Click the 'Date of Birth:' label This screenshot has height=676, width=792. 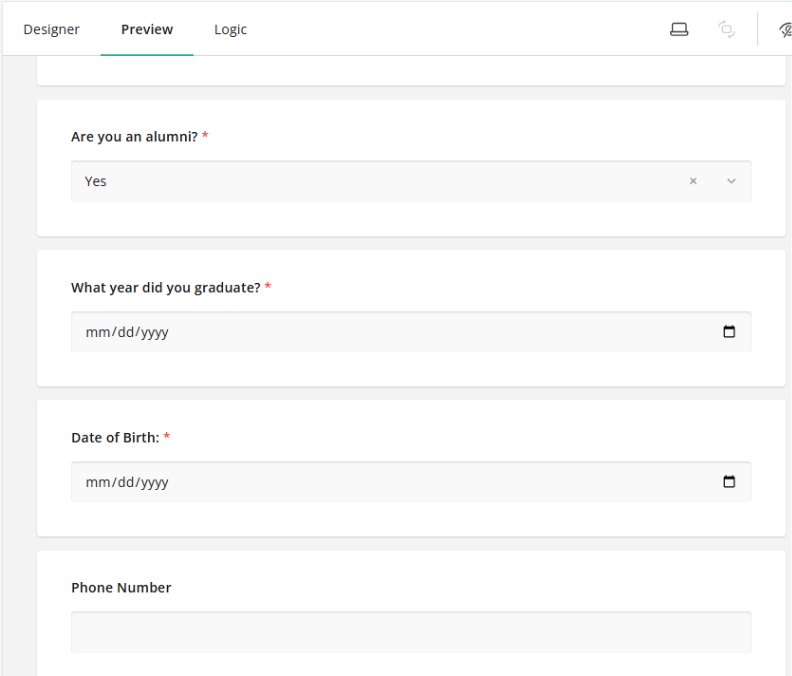(115, 438)
